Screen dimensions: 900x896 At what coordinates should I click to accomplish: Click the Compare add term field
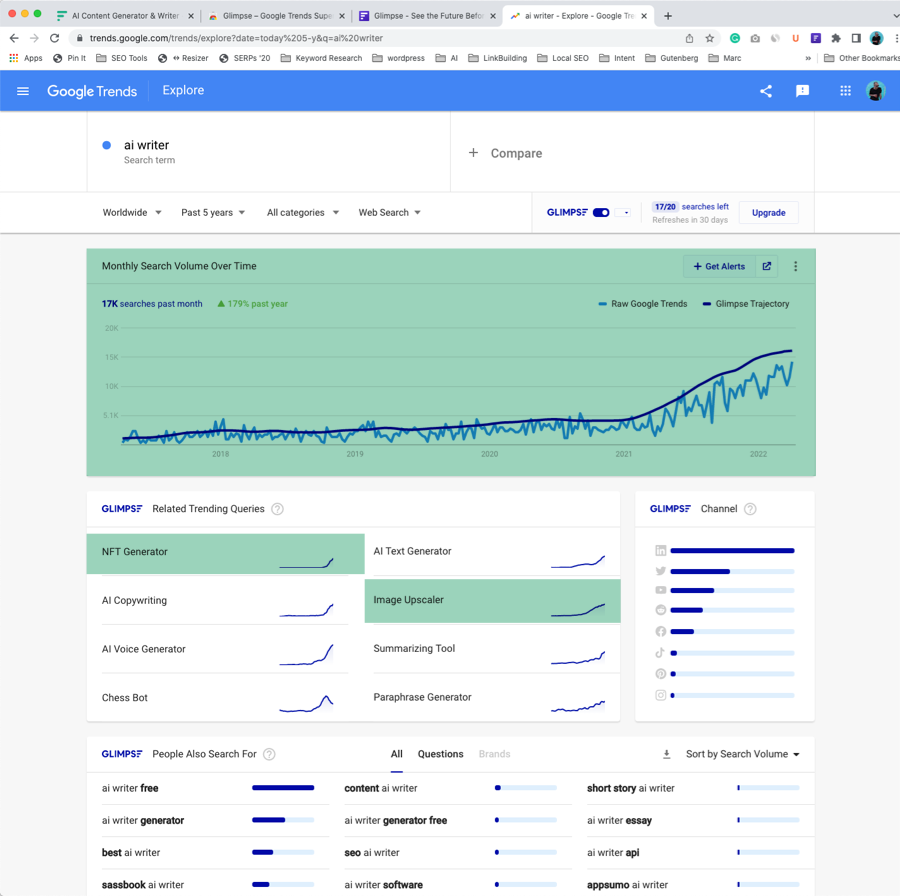point(632,153)
